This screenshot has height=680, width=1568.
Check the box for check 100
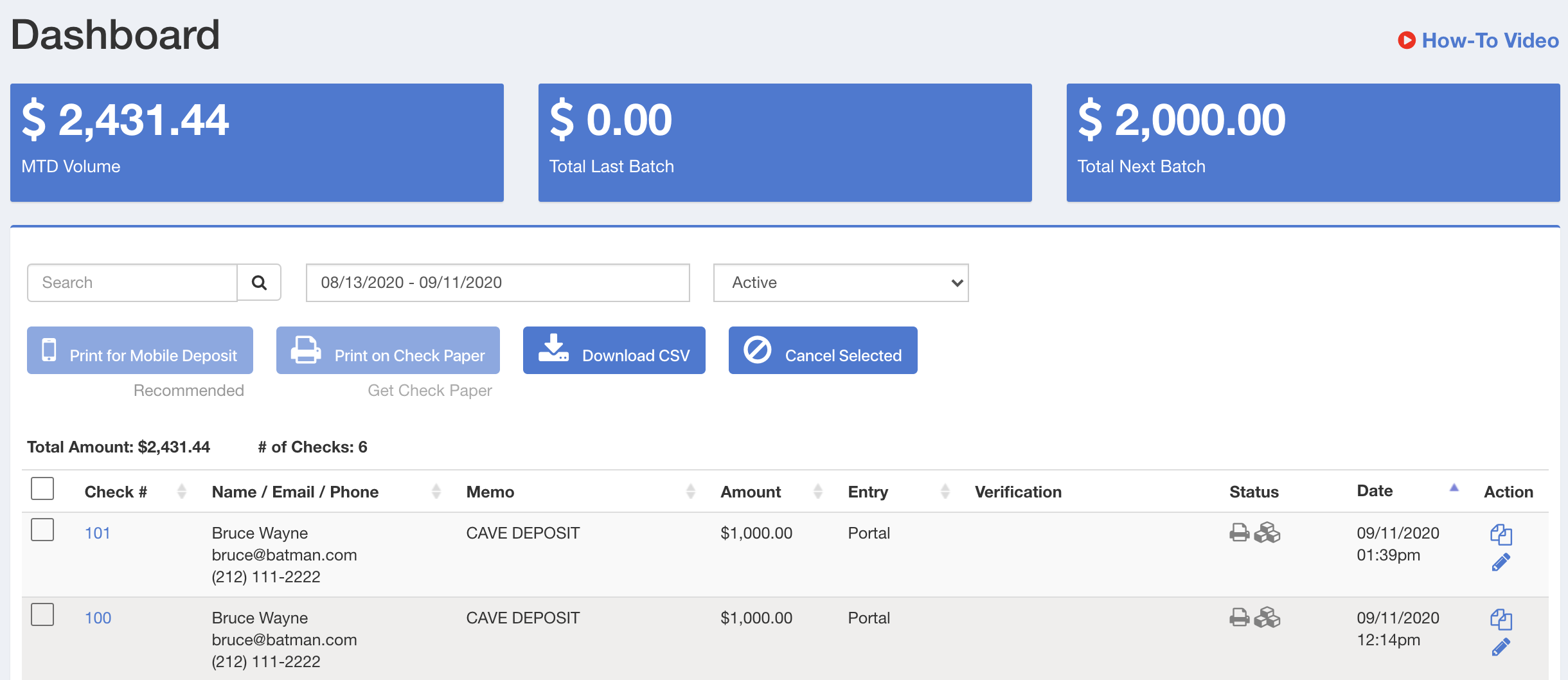pyautogui.click(x=42, y=615)
